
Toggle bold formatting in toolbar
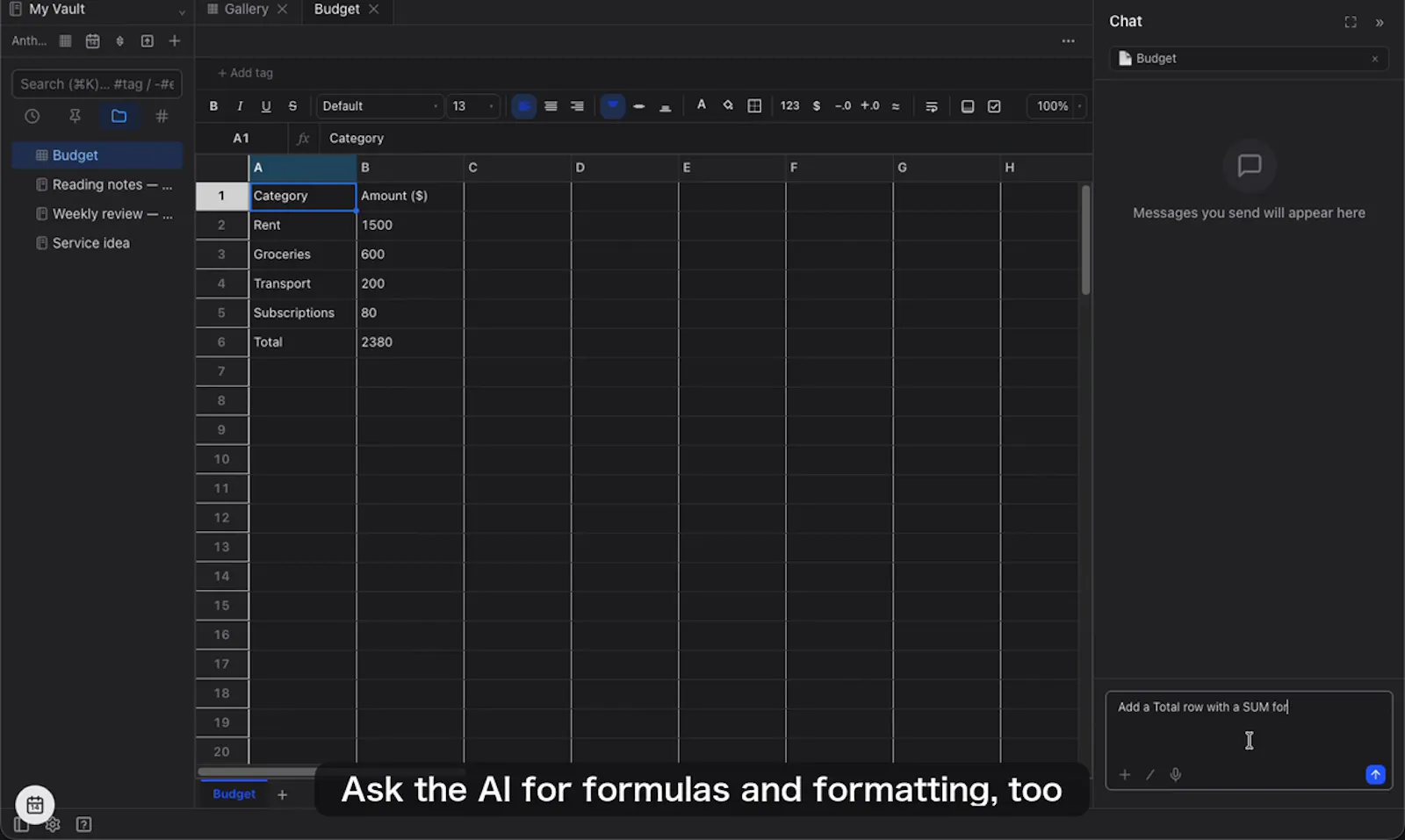213,106
